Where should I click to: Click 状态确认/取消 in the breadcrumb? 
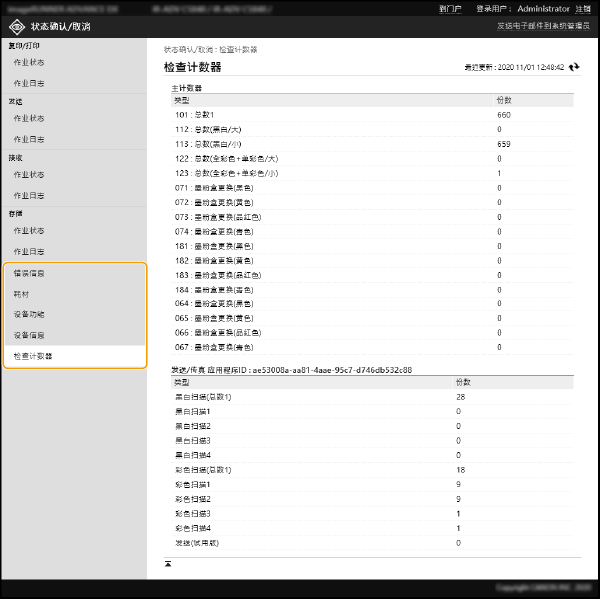[187, 49]
